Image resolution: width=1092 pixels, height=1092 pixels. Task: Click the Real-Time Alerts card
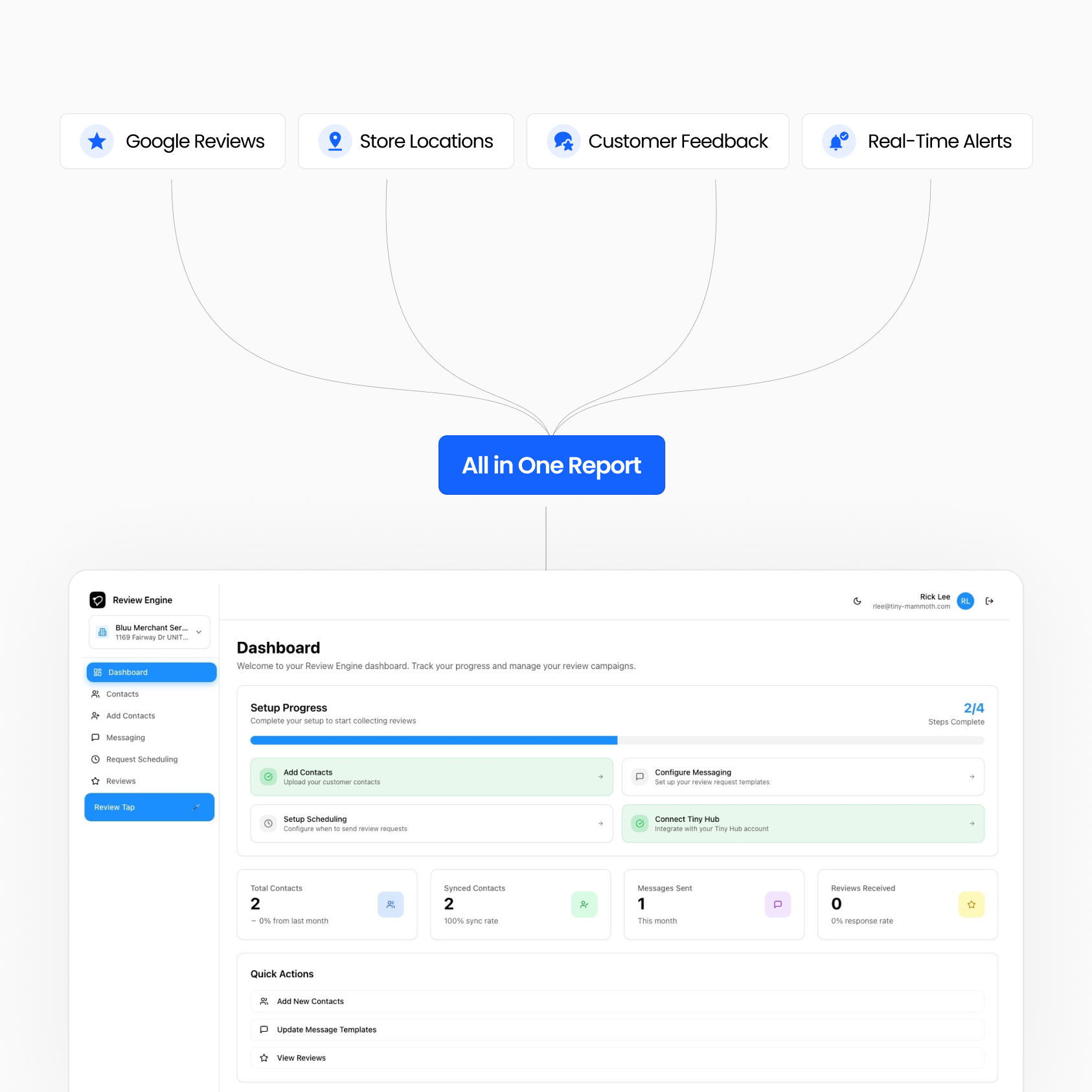click(x=917, y=141)
